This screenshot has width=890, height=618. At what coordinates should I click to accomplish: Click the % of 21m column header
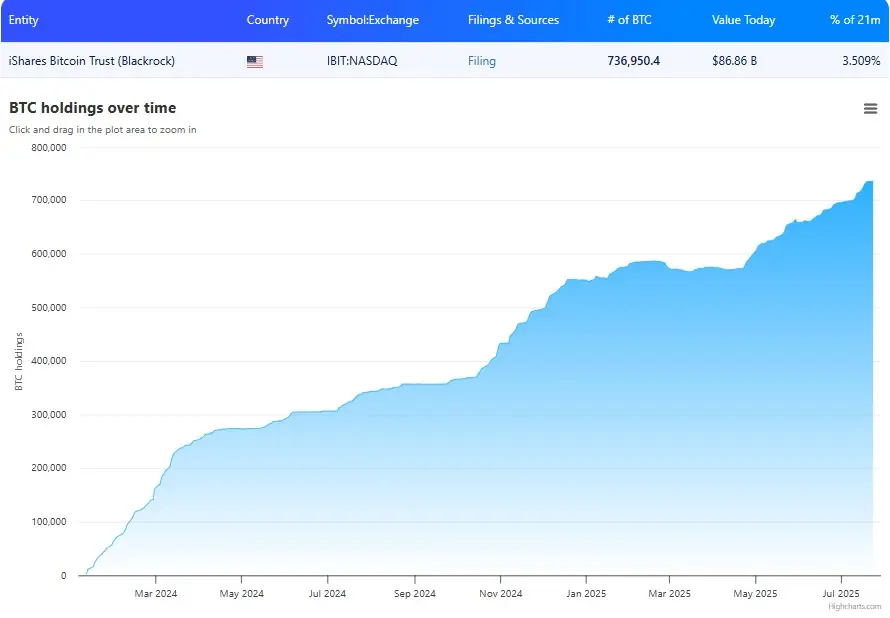[855, 20]
